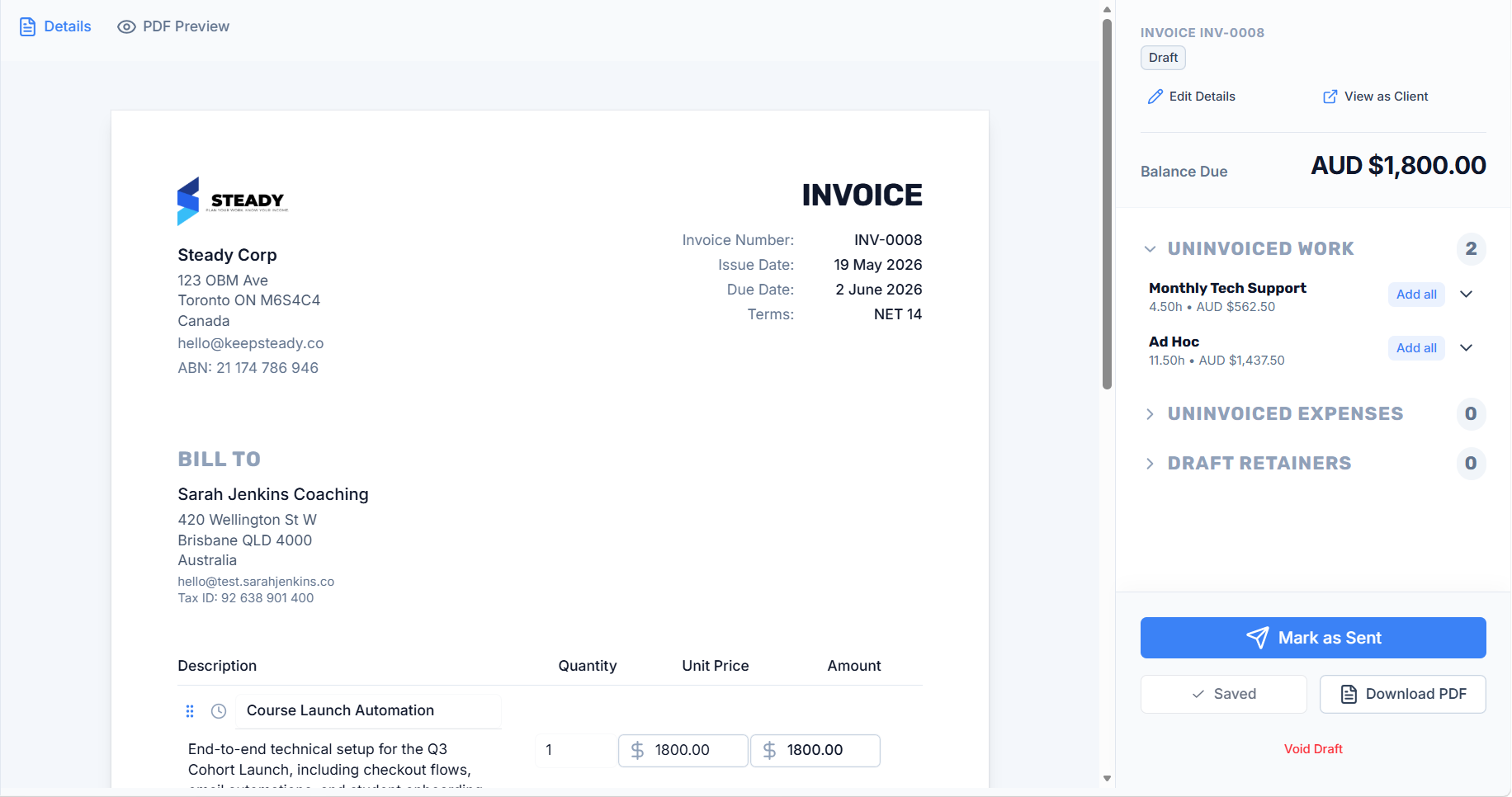Click the unit price field 1800.00
The width and height of the screenshot is (1512, 797).
coord(683,750)
